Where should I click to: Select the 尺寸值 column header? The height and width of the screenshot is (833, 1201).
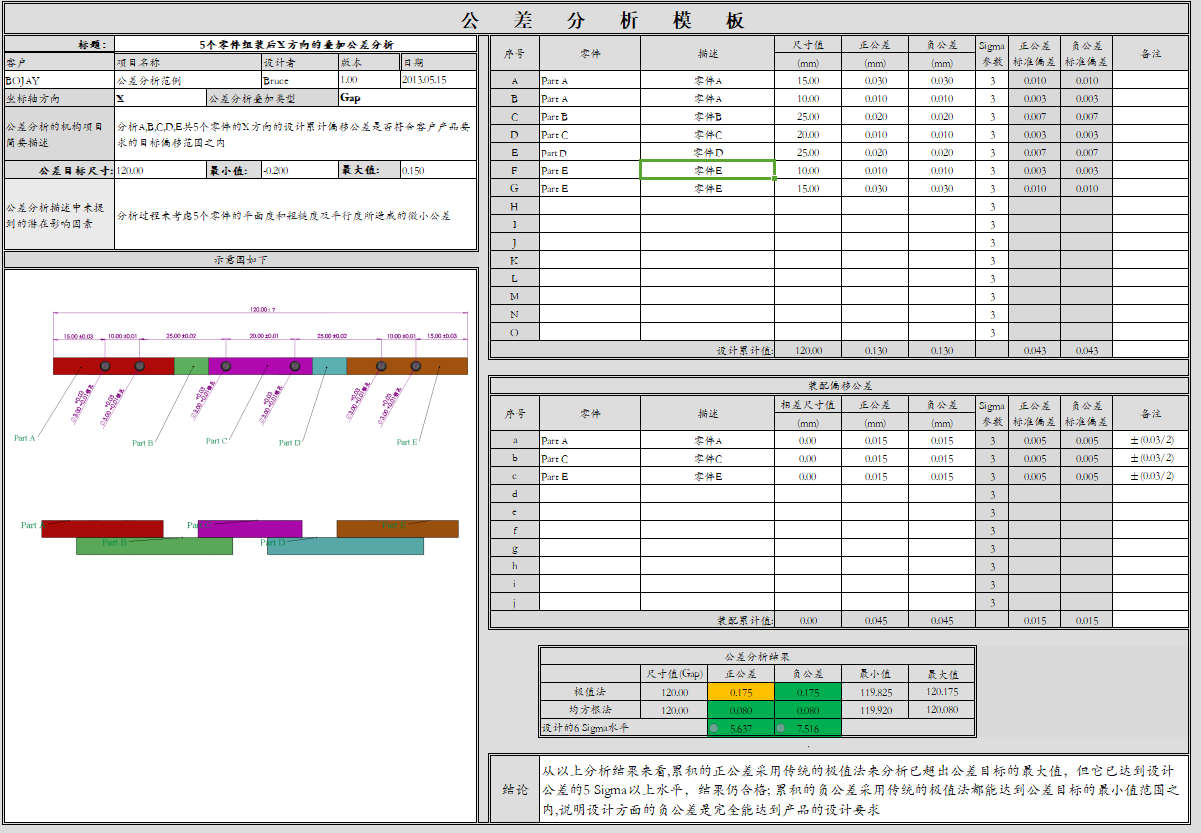pyautogui.click(x=807, y=45)
